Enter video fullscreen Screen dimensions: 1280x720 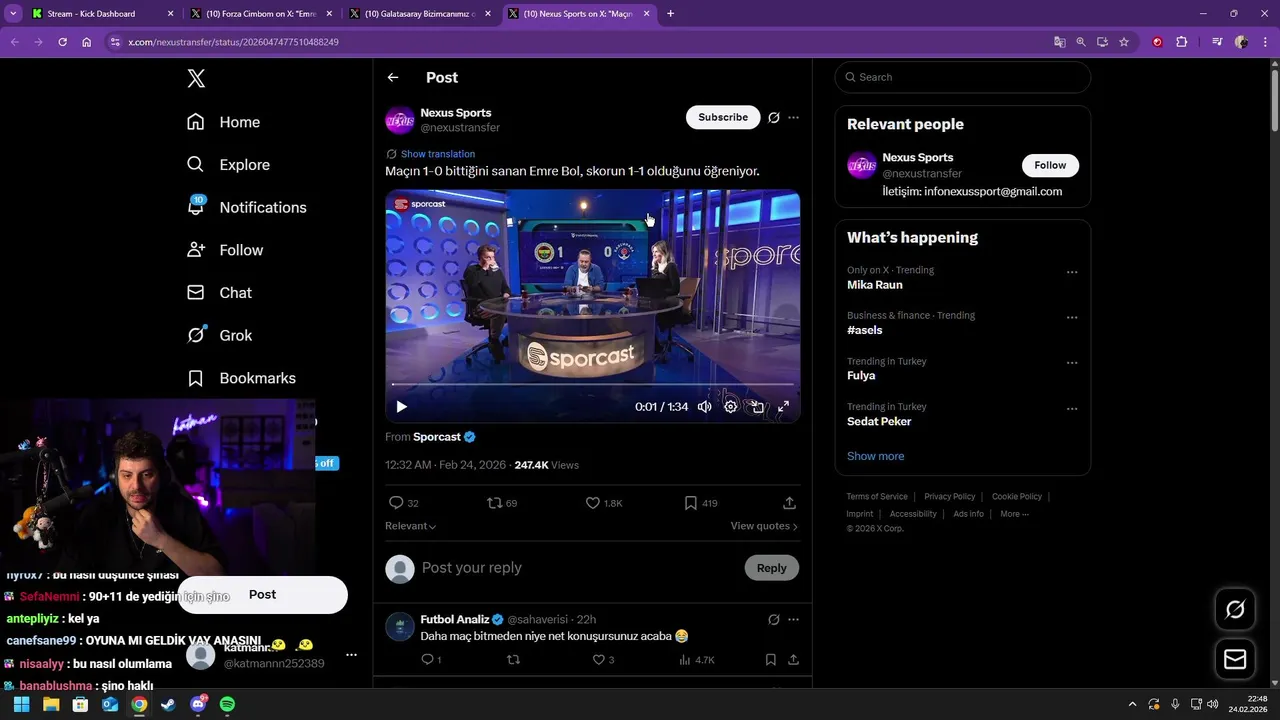pos(783,407)
